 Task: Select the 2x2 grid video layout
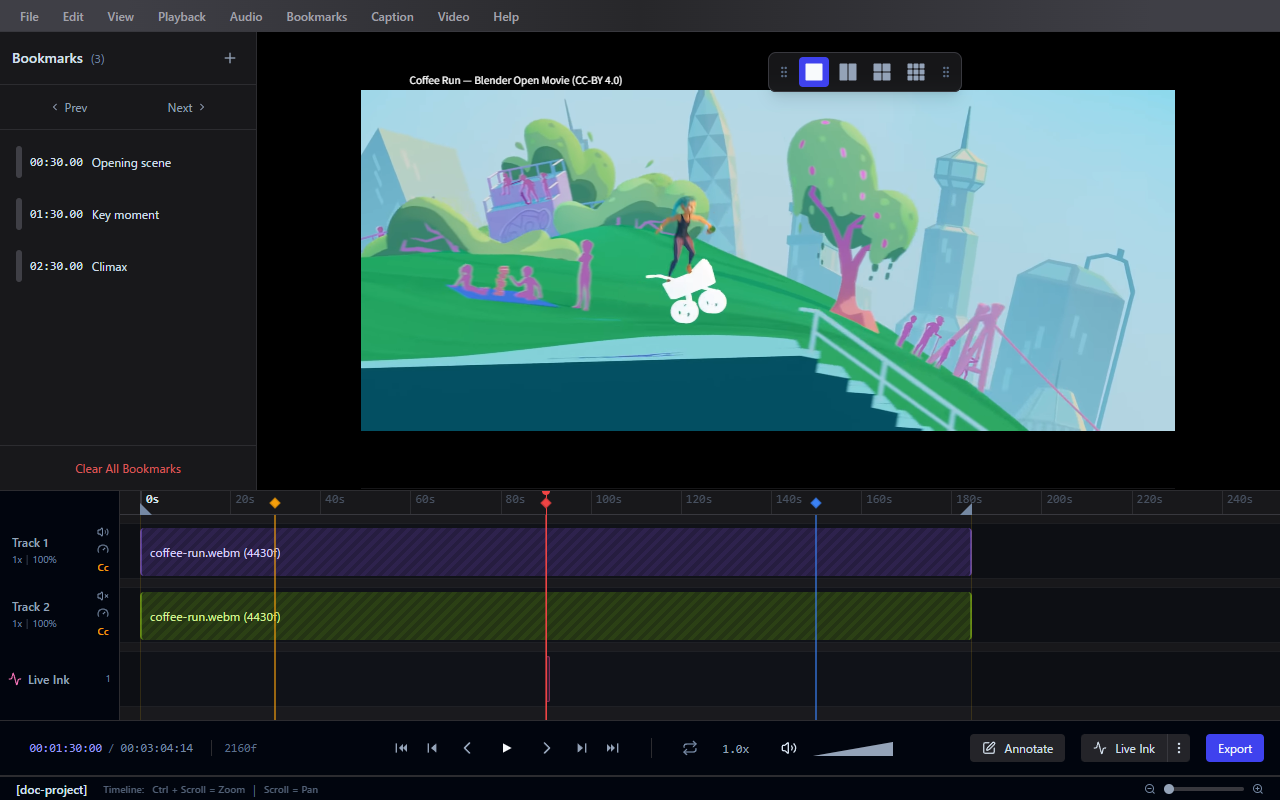(881, 71)
